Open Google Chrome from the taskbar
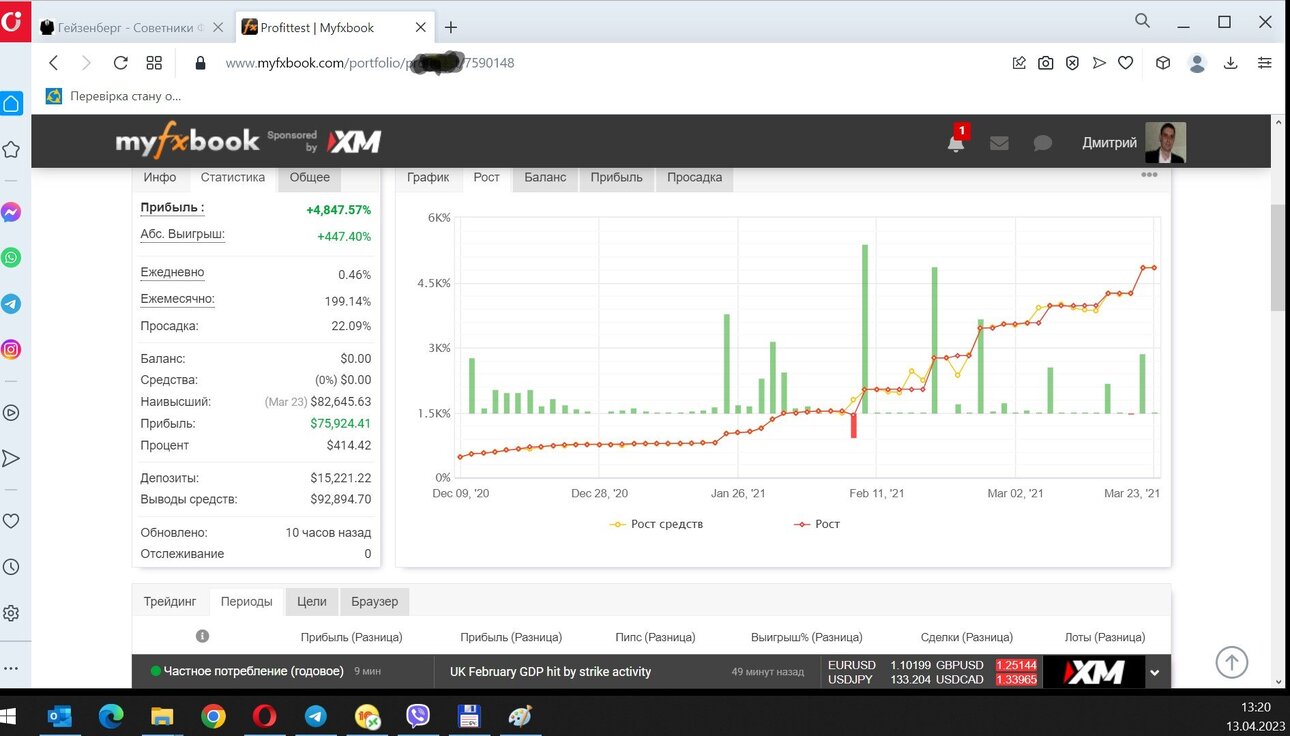The height and width of the screenshot is (736, 1290). coord(213,716)
